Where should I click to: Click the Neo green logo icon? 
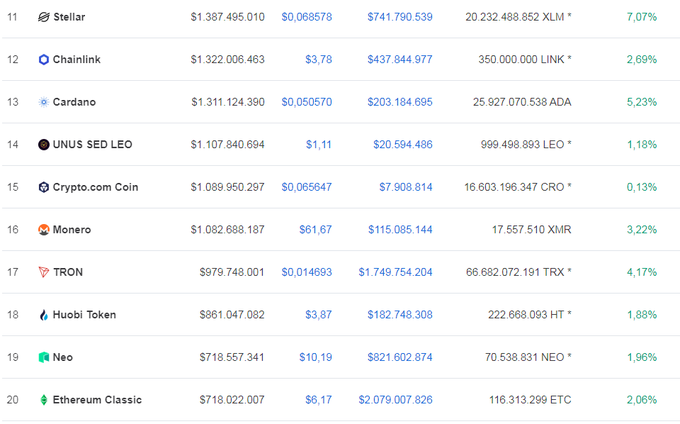point(43,357)
